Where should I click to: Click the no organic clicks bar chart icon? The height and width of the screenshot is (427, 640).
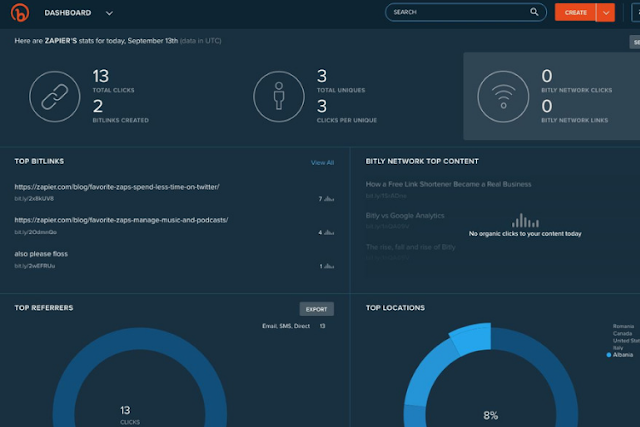[x=525, y=220]
